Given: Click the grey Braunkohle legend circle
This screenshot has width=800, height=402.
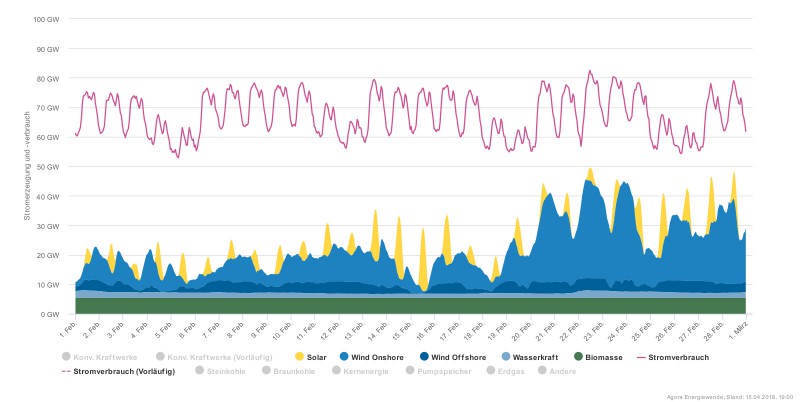Looking at the screenshot, I should 266,371.
